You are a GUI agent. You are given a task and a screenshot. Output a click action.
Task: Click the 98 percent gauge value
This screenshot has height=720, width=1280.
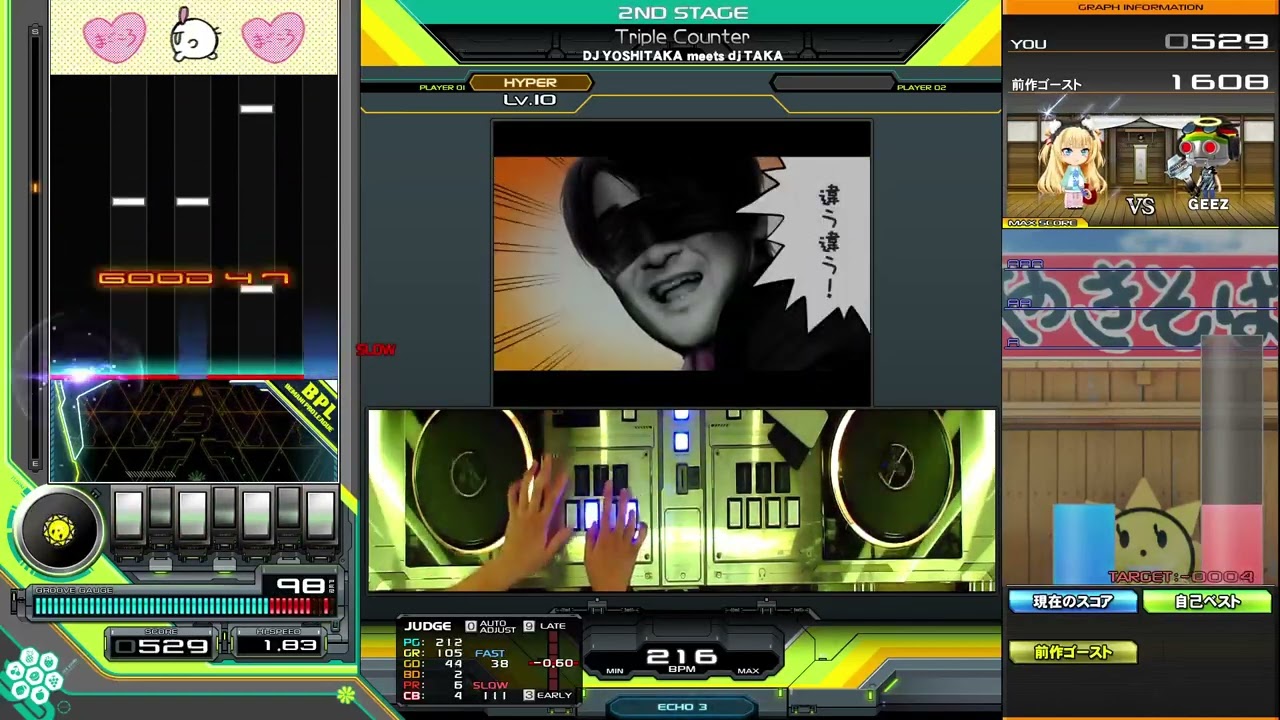tap(300, 586)
